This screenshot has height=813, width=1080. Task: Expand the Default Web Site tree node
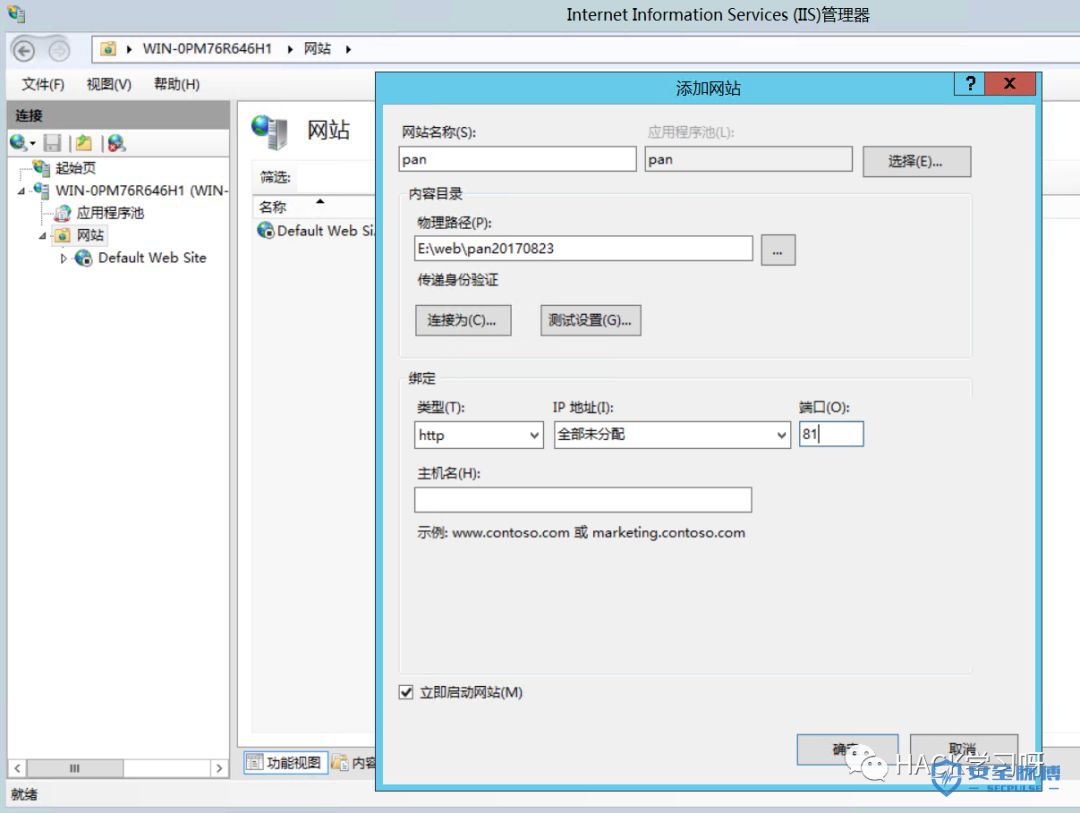pos(63,258)
